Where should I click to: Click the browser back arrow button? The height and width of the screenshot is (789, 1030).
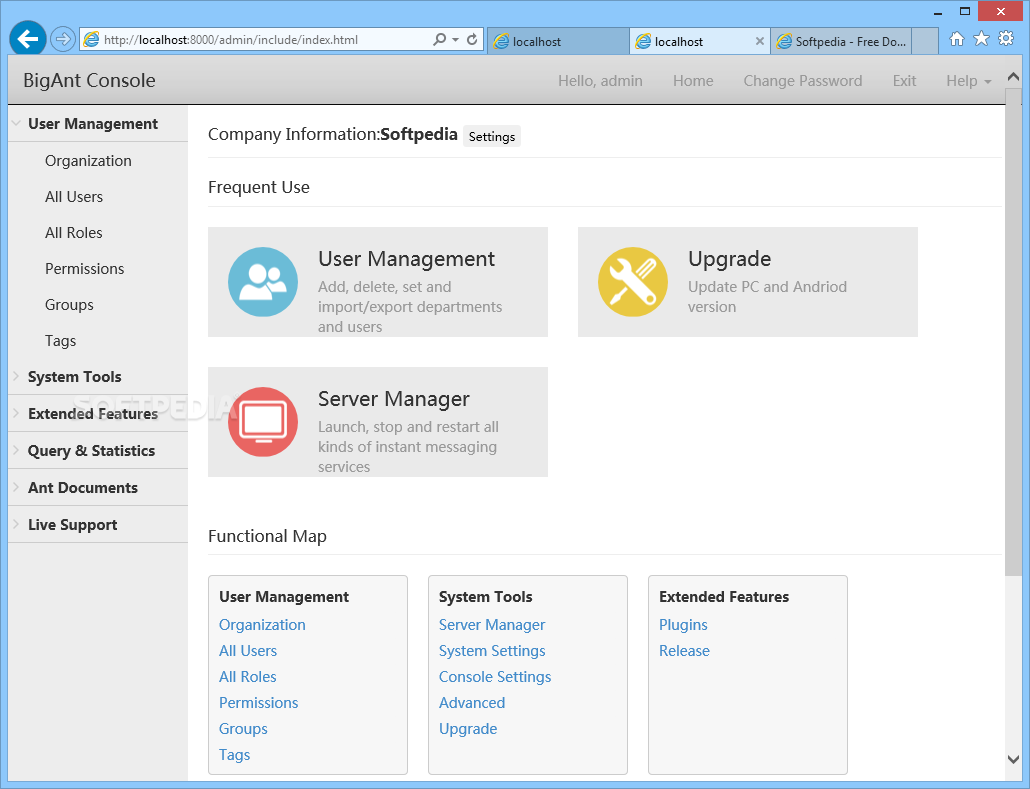(x=28, y=39)
